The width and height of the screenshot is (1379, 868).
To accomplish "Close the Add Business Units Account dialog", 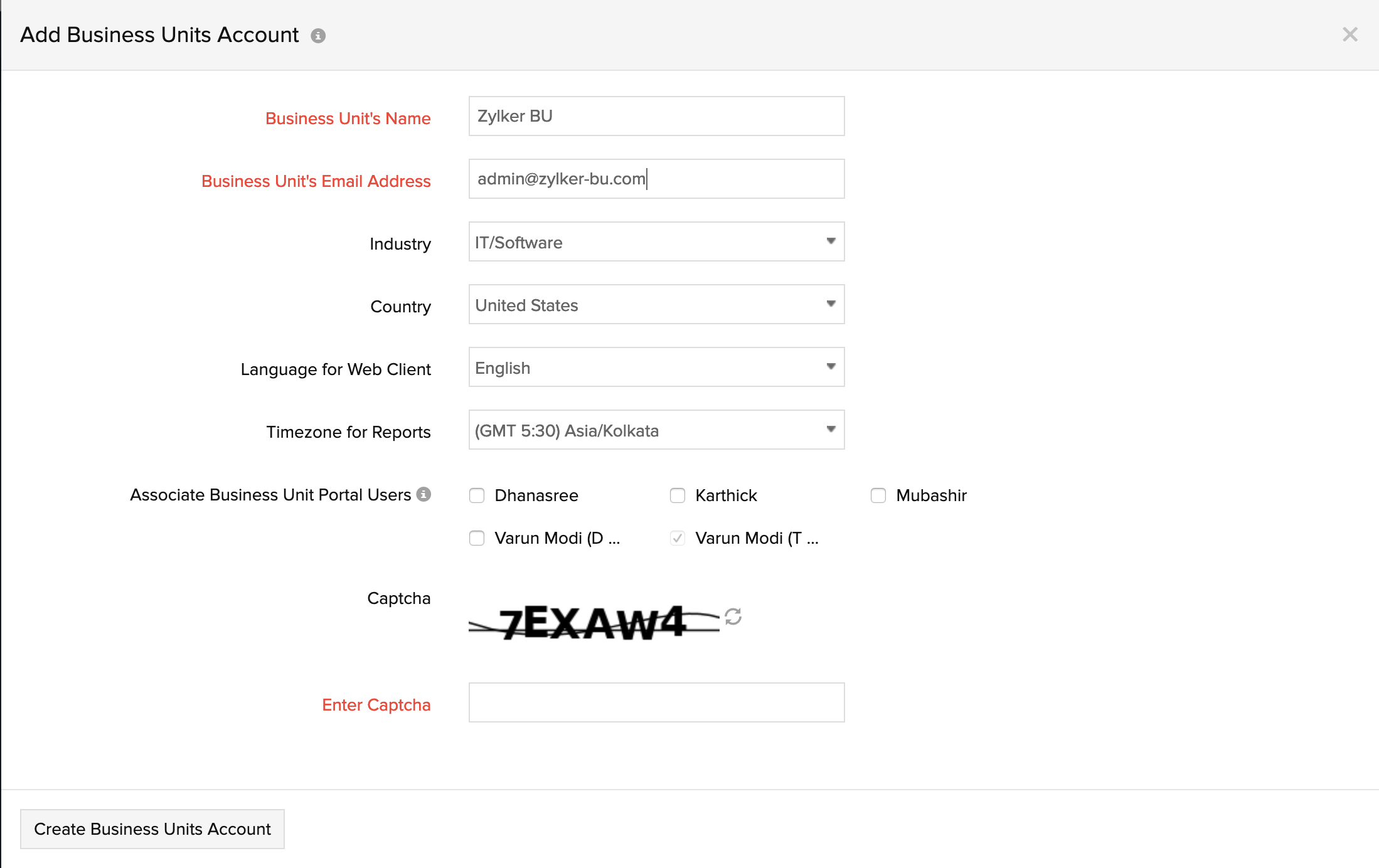I will pos(1348,34).
